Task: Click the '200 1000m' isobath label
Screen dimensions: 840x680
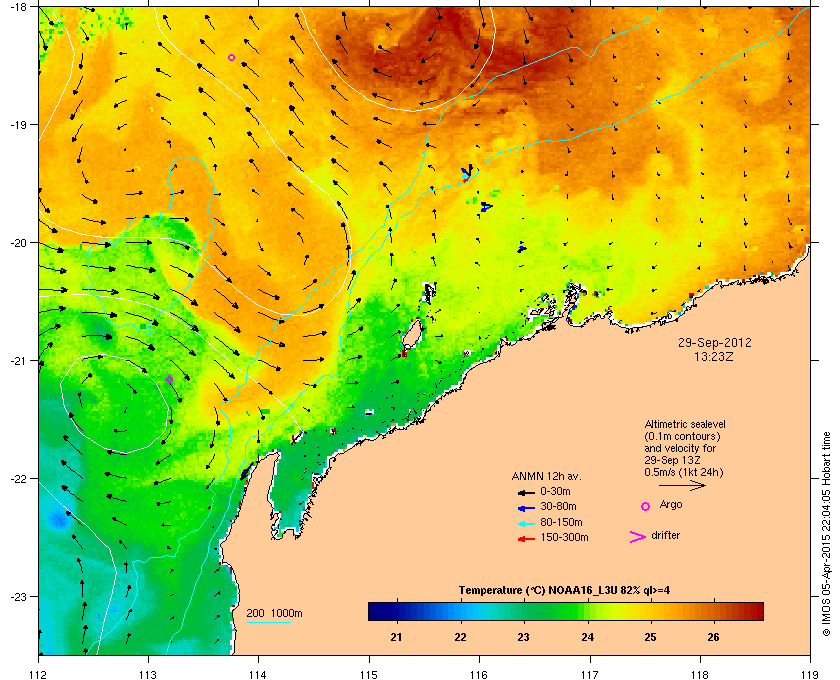Action: pyautogui.click(x=274, y=614)
